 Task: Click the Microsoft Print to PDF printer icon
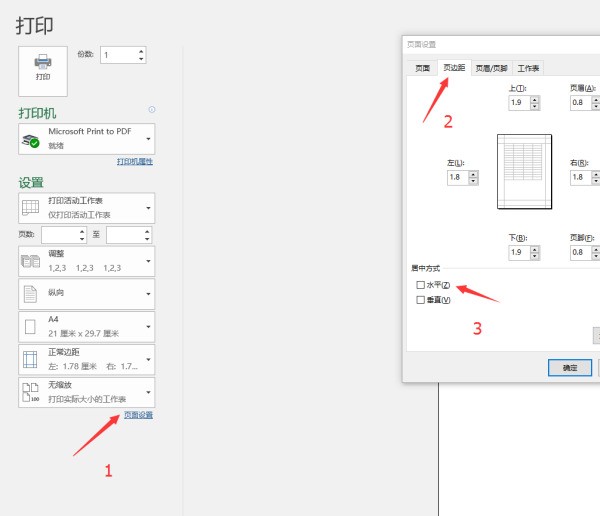point(31,139)
